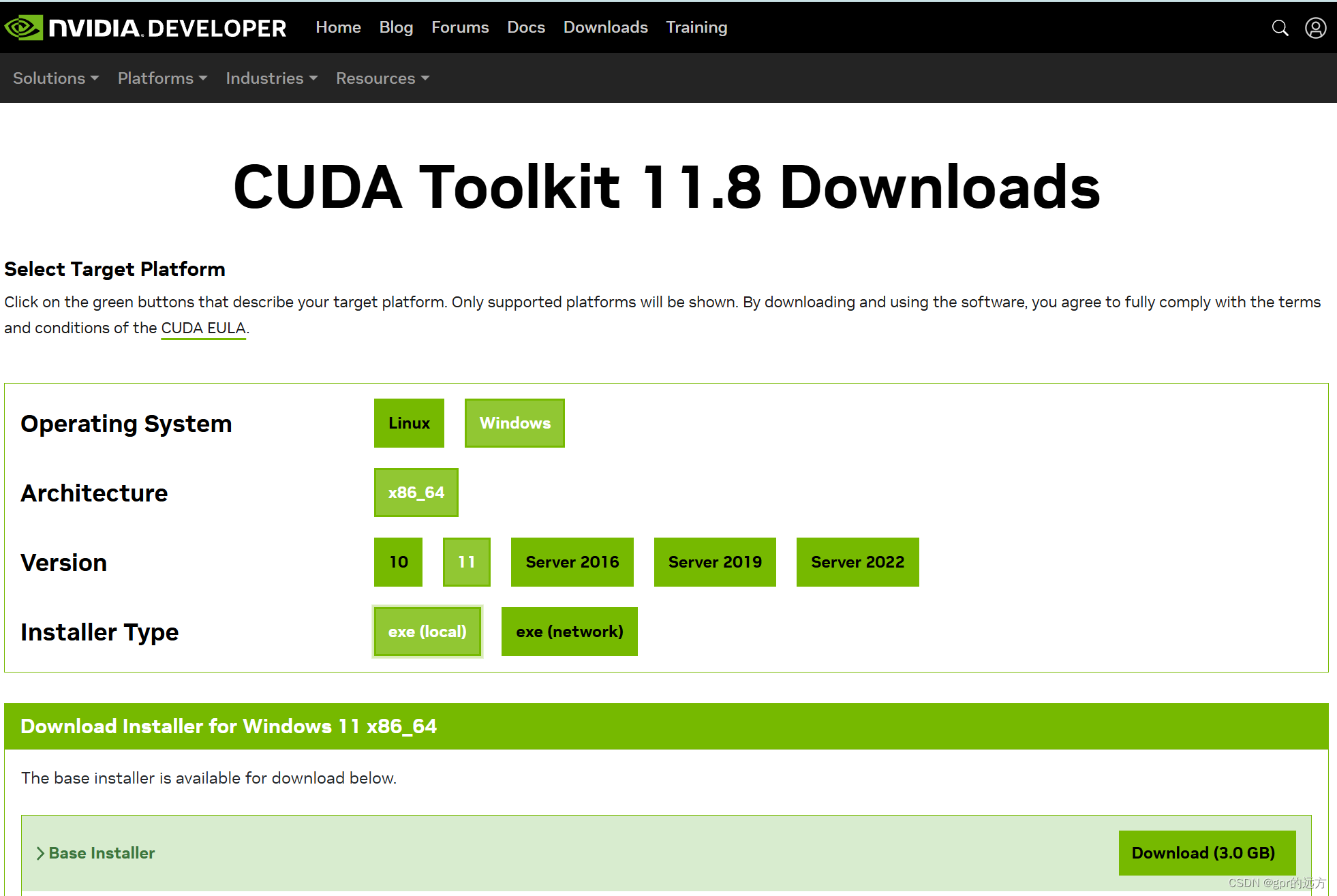
Task: Open the Training menu item
Action: [696, 27]
